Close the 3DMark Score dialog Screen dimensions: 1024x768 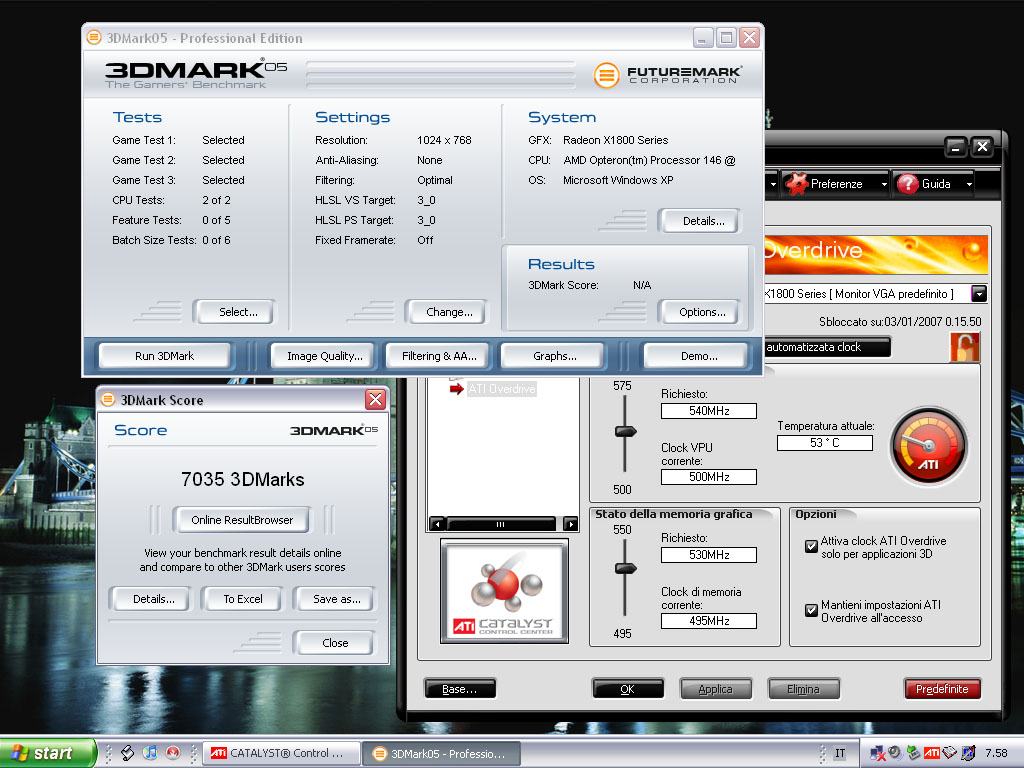tap(376, 399)
